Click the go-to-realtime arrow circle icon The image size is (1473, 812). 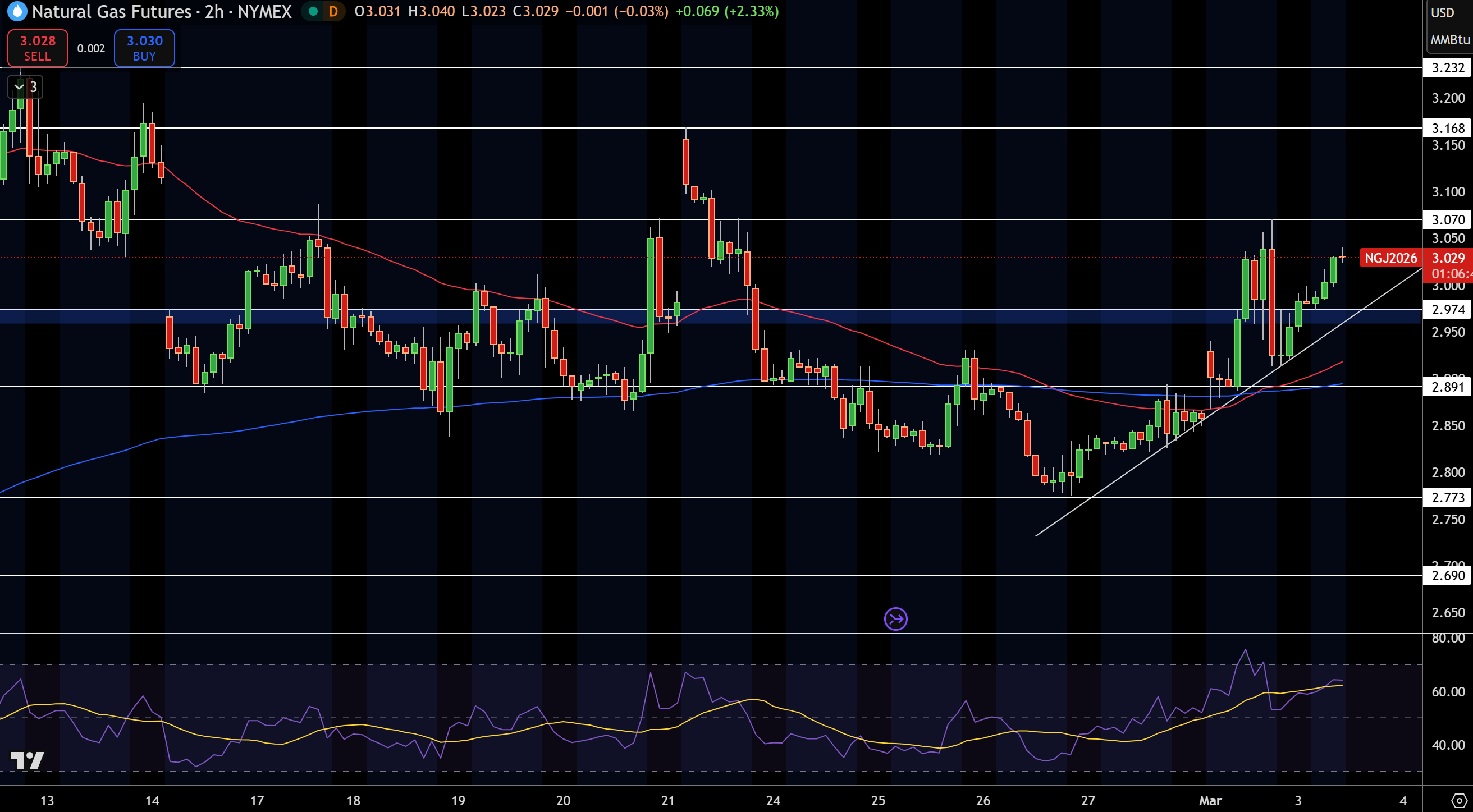pyautogui.click(x=895, y=619)
